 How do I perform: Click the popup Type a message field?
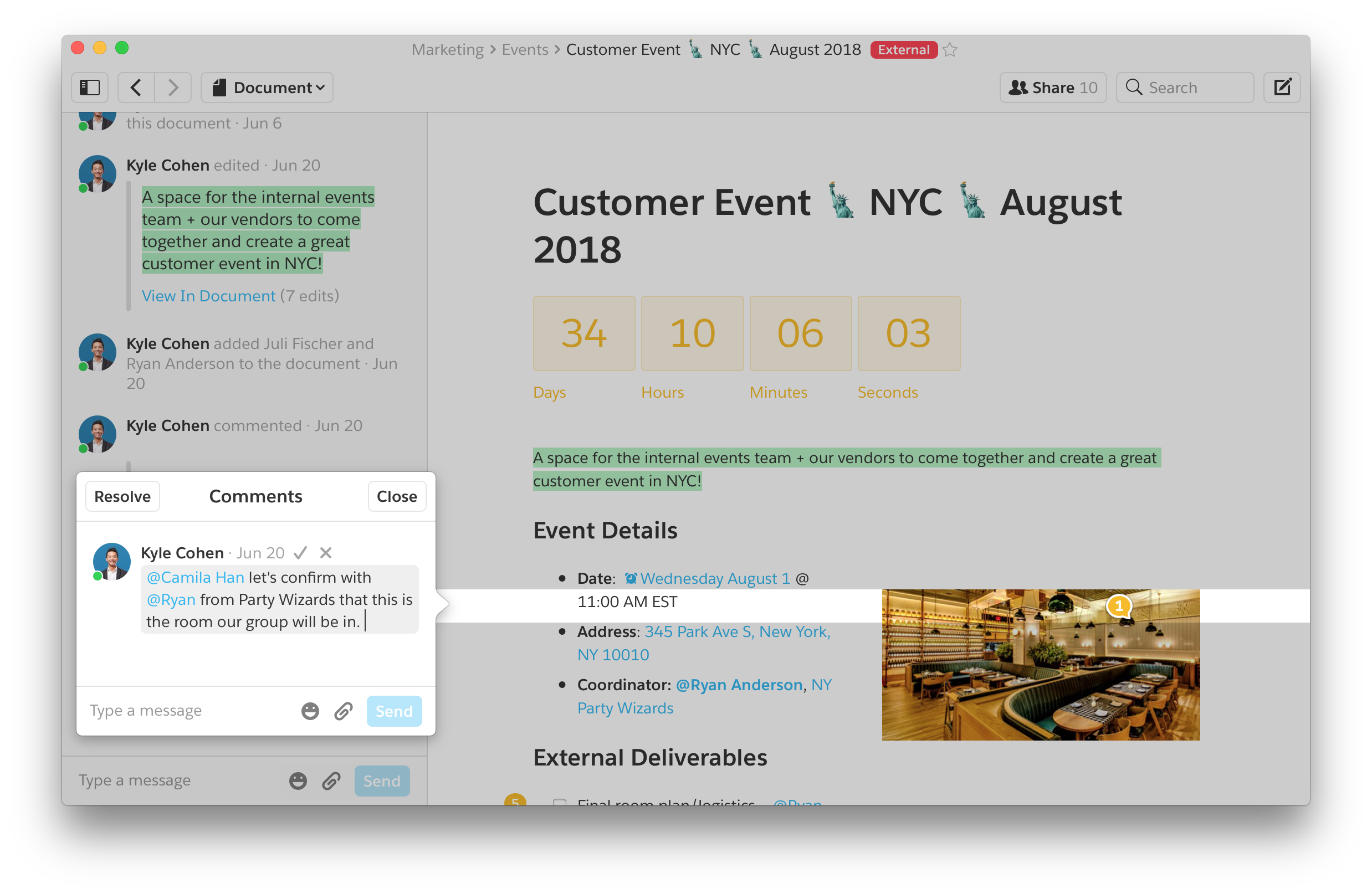coord(190,711)
